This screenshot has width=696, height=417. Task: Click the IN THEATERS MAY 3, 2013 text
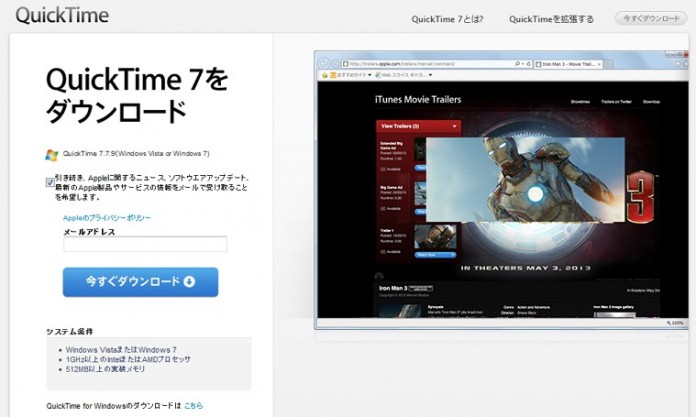coord(526,268)
